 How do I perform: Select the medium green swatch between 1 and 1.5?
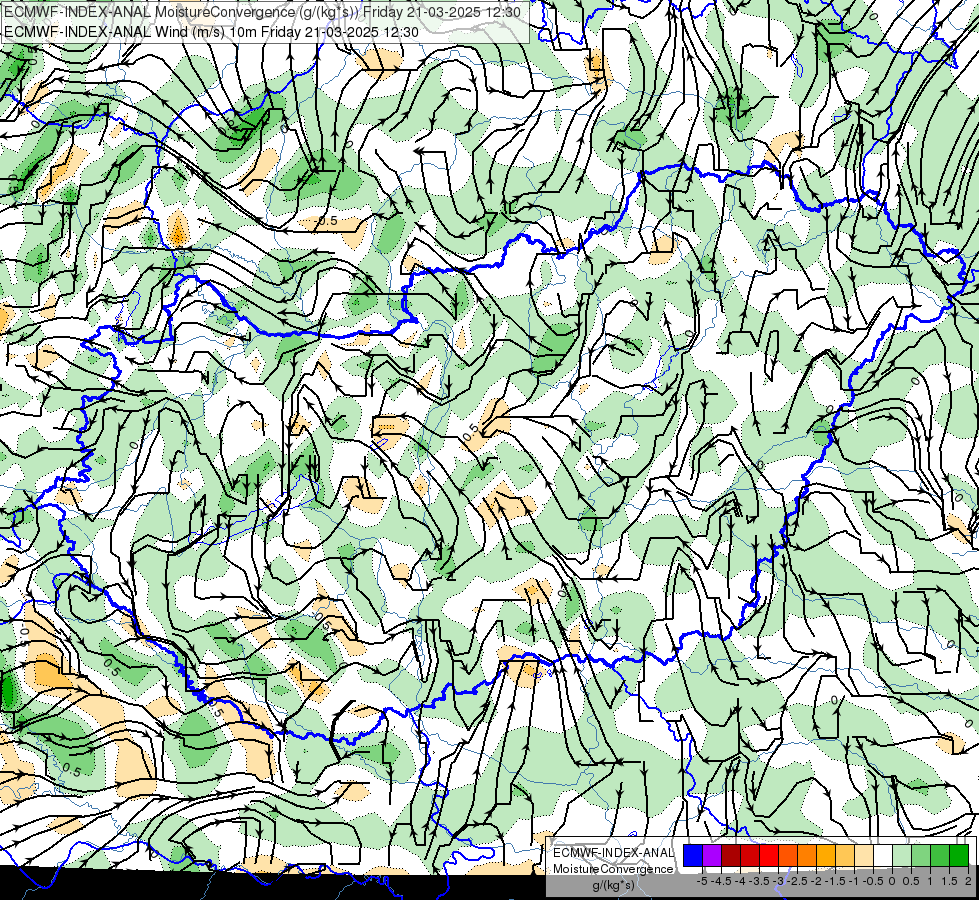(x=940, y=855)
